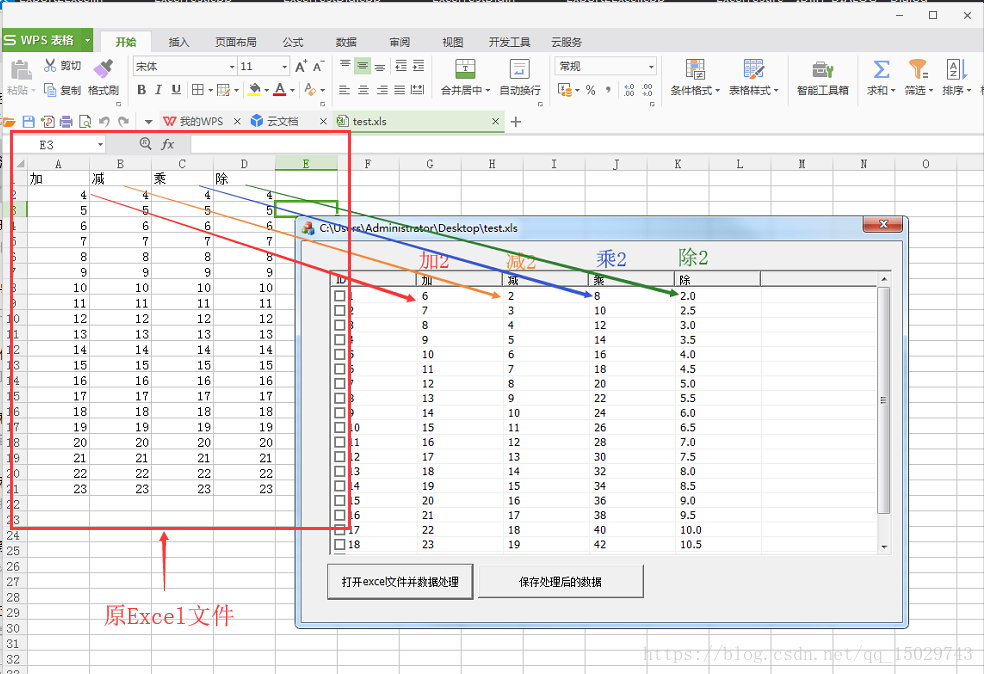Toggle Underline formatting

click(x=176, y=90)
